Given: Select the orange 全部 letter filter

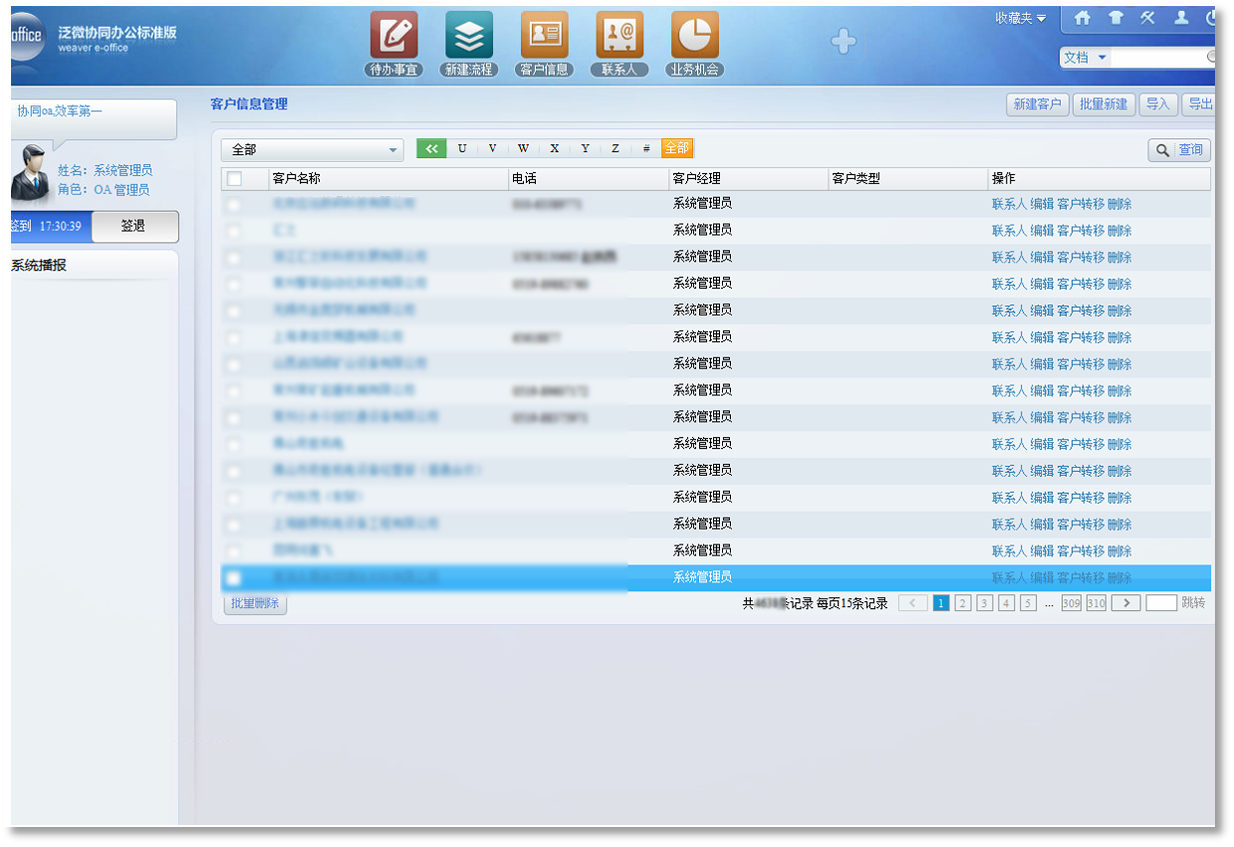Looking at the screenshot, I should (677, 149).
